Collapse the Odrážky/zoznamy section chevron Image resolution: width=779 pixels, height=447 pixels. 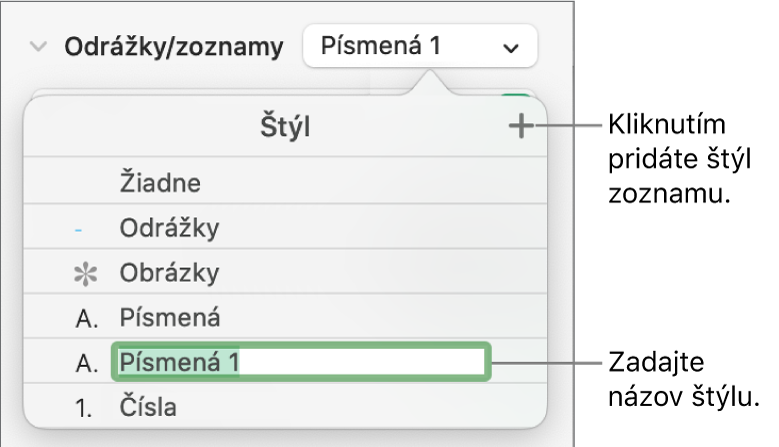pos(39,46)
